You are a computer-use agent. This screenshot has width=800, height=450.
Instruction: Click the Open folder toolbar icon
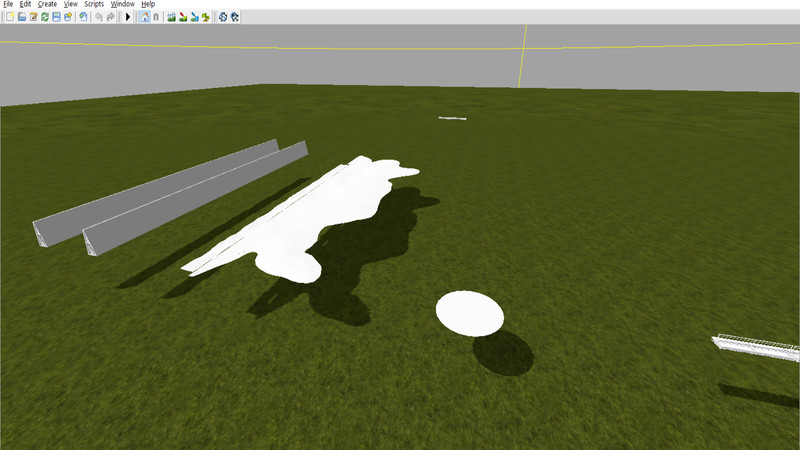pyautogui.click(x=22, y=17)
